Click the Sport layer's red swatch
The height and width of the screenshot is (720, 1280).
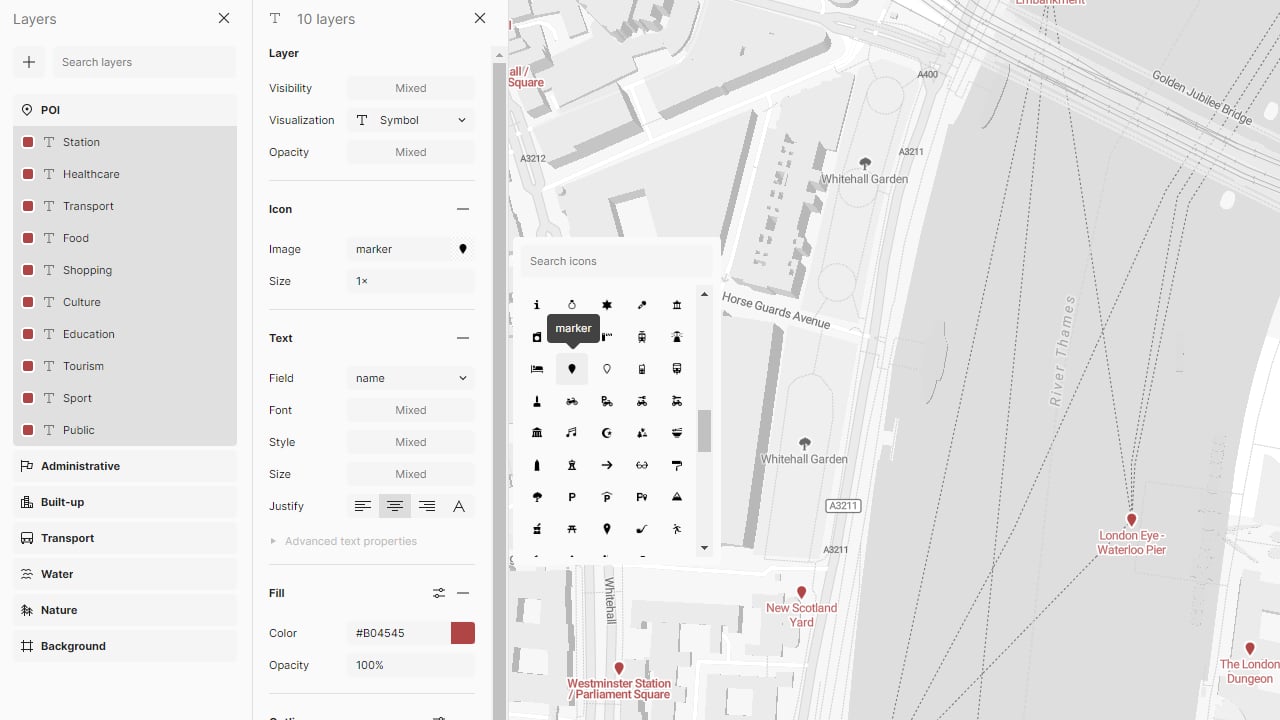click(x=28, y=398)
